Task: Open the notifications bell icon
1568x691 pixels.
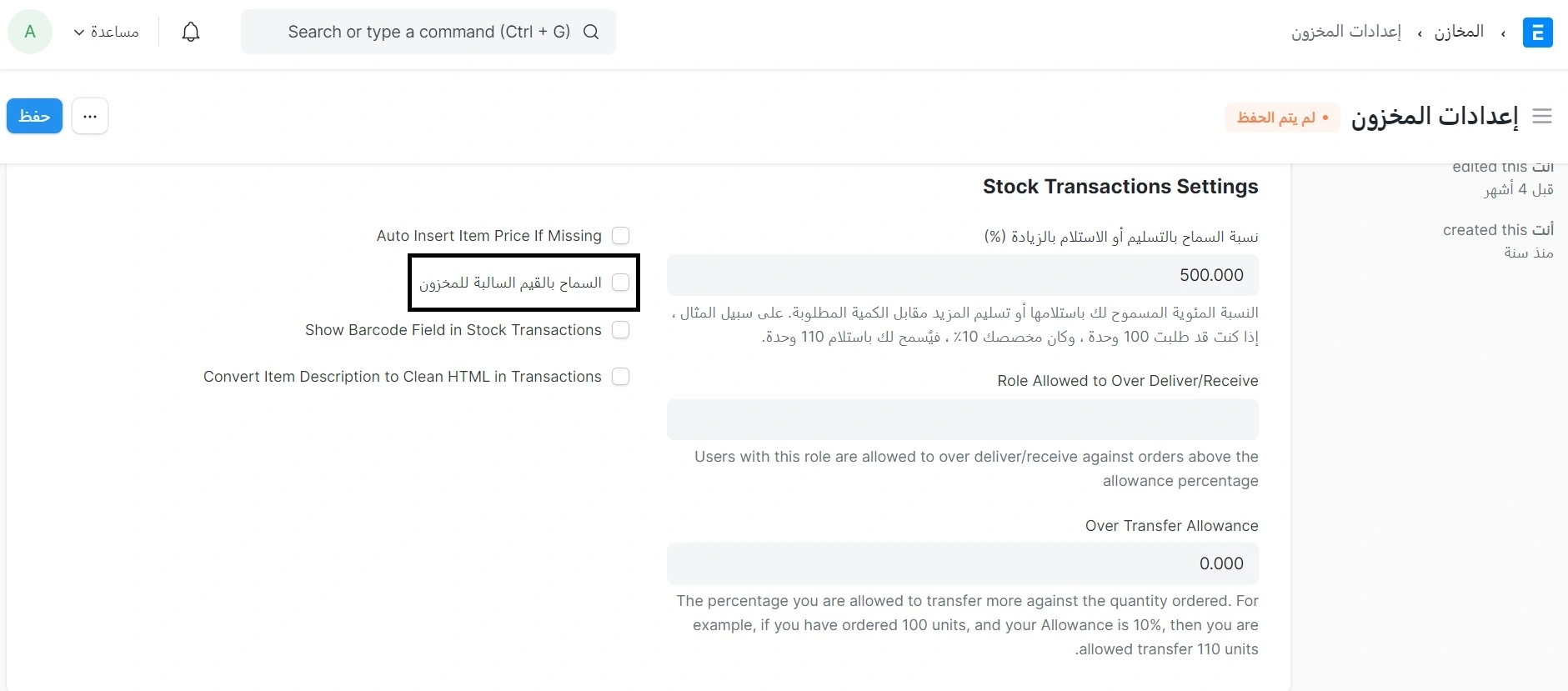Action: click(x=191, y=32)
